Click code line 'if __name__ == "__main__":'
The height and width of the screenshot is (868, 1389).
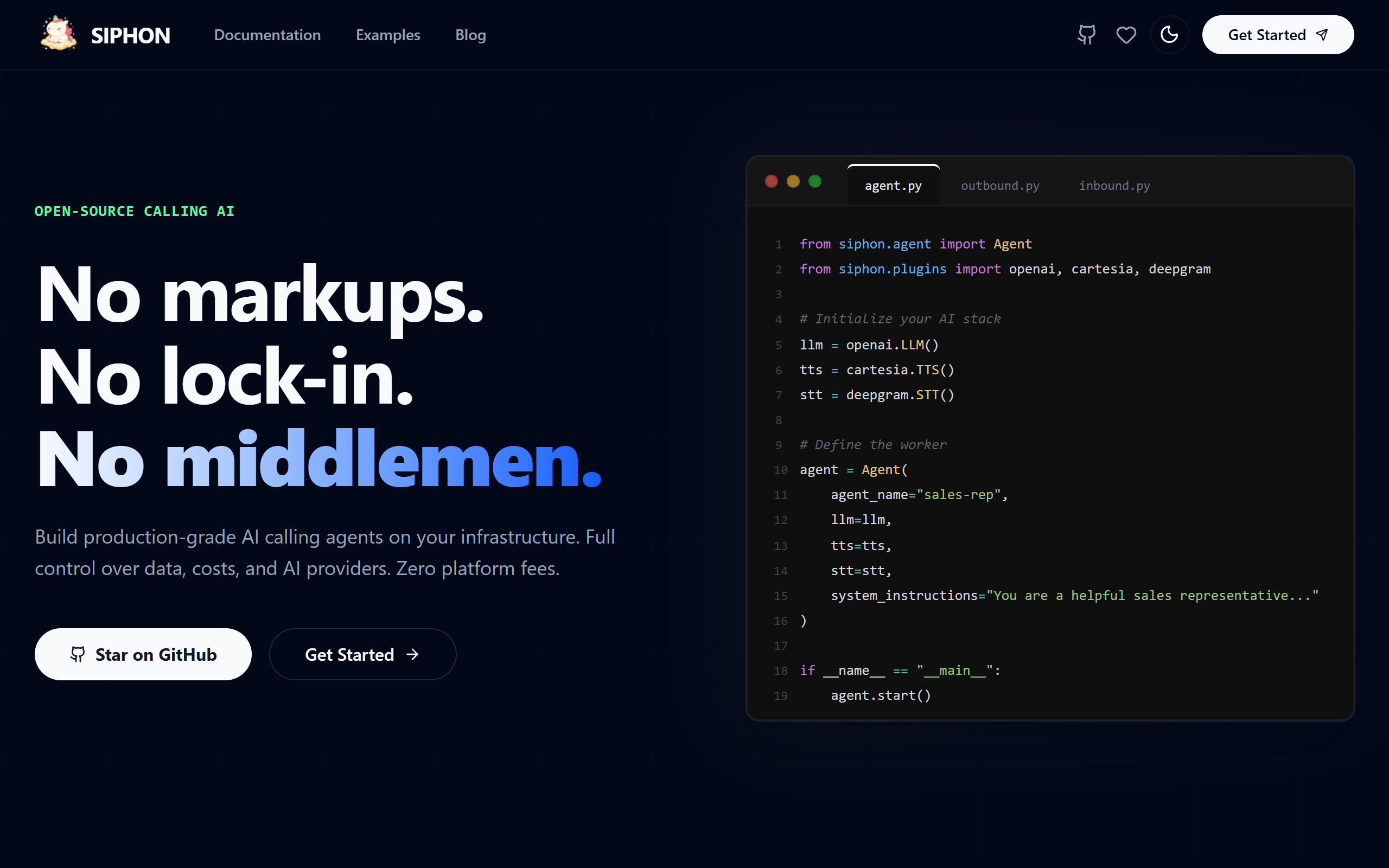tap(900, 671)
